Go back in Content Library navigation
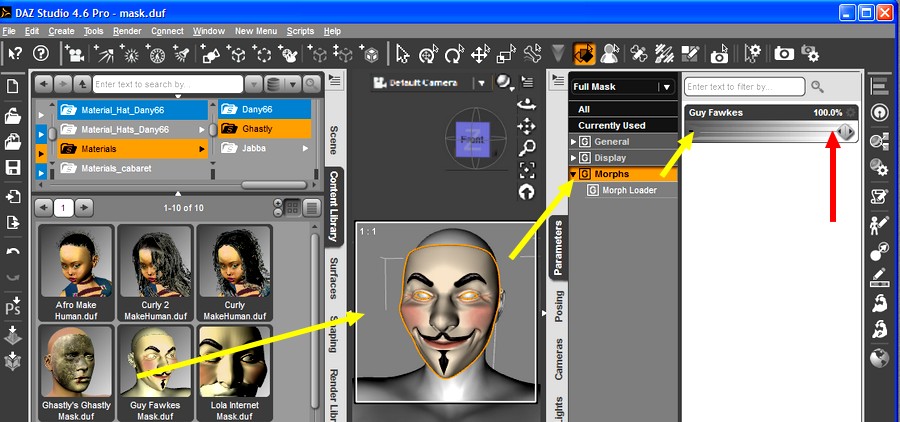 (x=44, y=84)
